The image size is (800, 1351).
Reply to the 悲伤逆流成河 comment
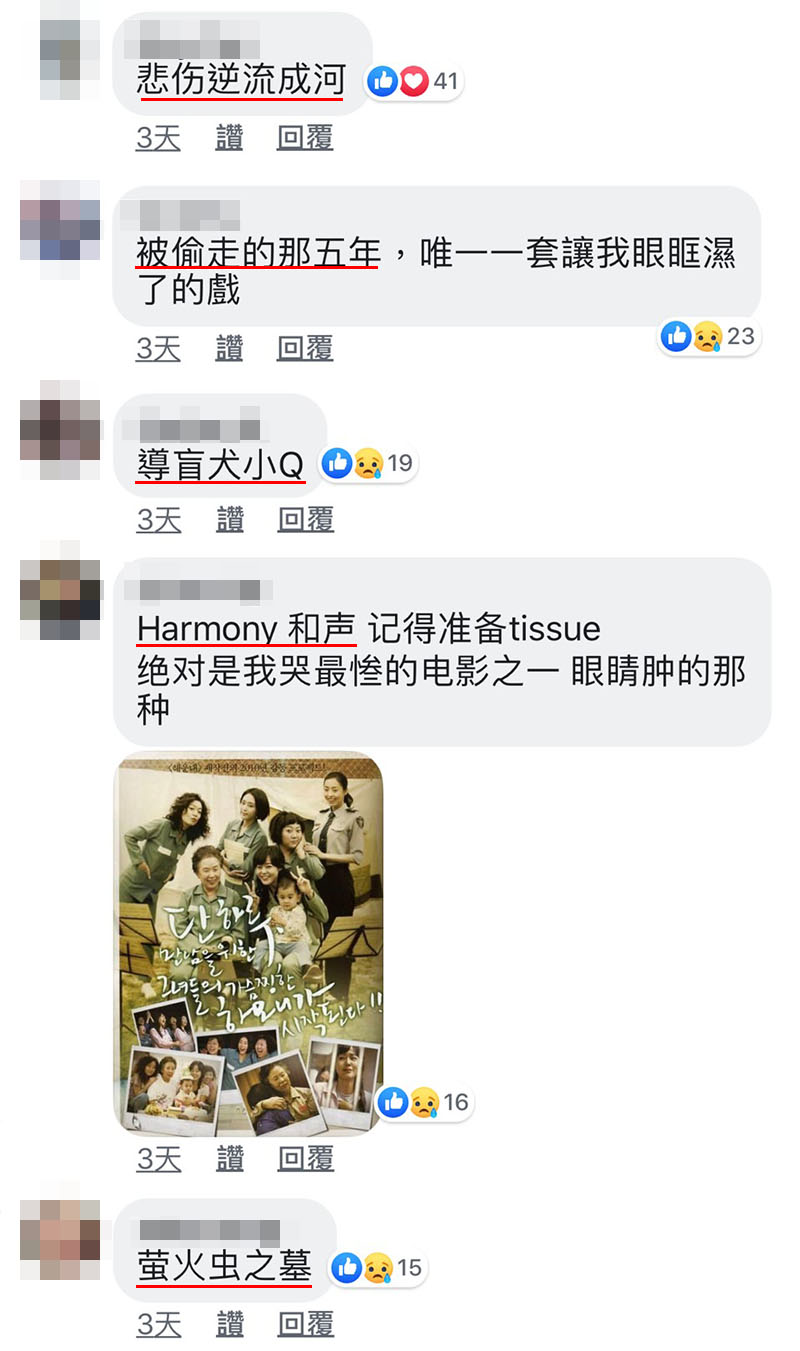click(305, 139)
